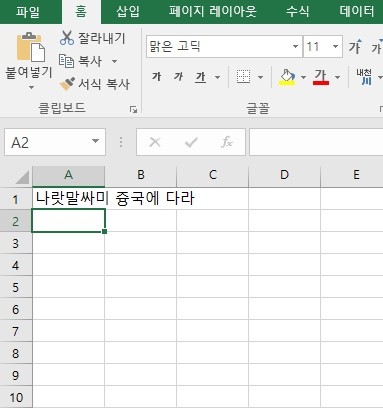
Task: Click the Format Painter label 서식 복사
Action: 104,84
